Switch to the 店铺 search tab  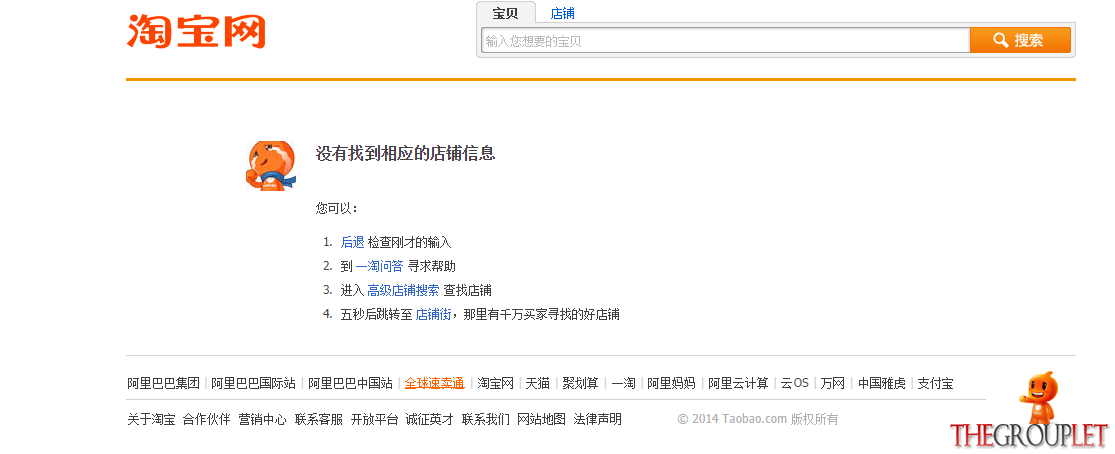[x=562, y=13]
